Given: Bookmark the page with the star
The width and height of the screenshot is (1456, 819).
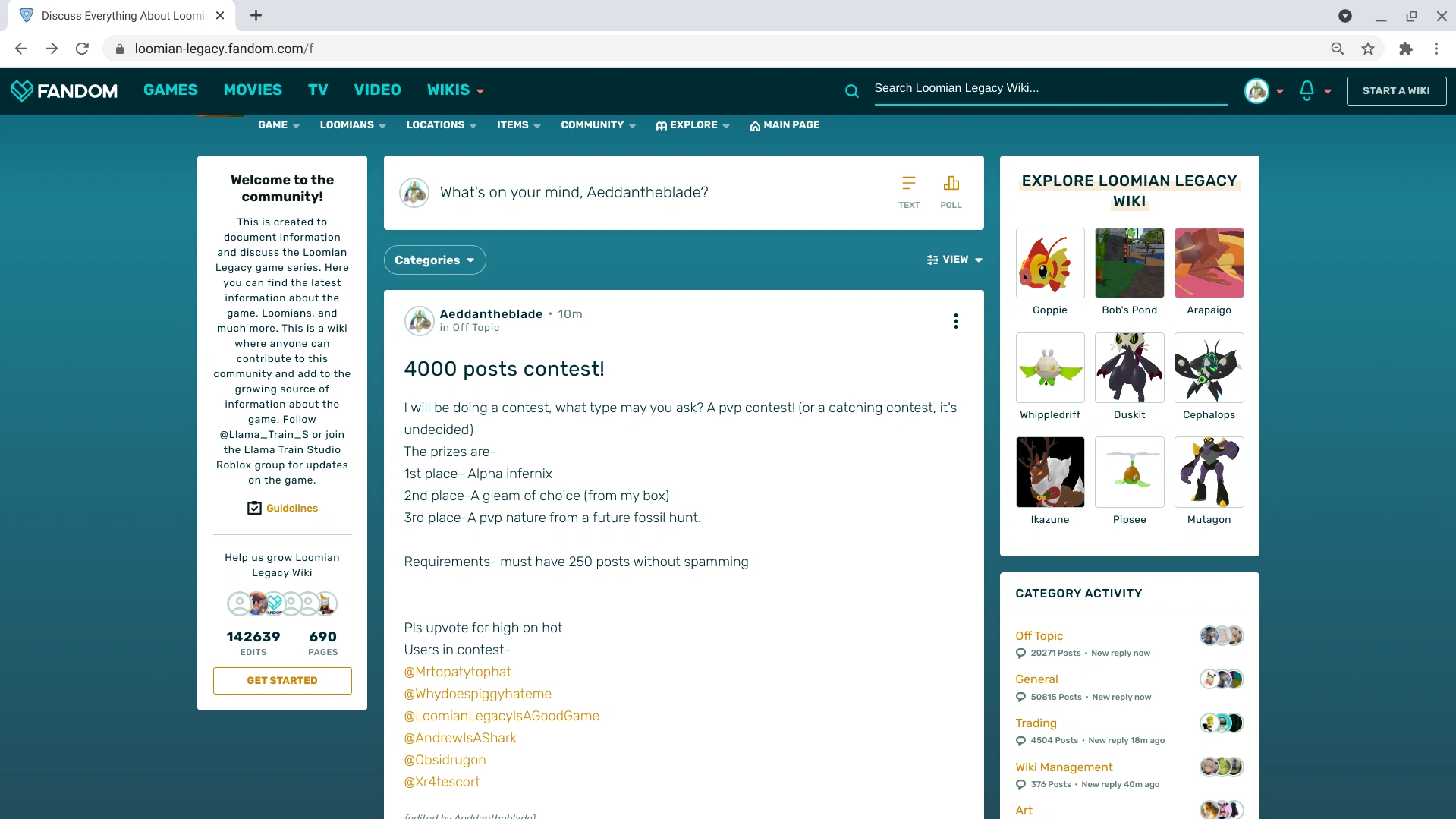Looking at the screenshot, I should click(x=1368, y=48).
